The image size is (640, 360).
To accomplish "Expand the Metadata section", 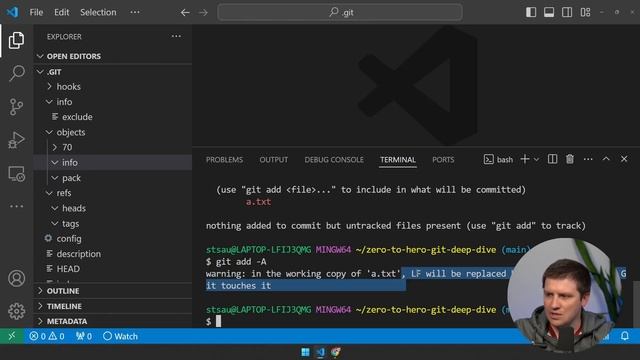I will (x=113, y=321).
